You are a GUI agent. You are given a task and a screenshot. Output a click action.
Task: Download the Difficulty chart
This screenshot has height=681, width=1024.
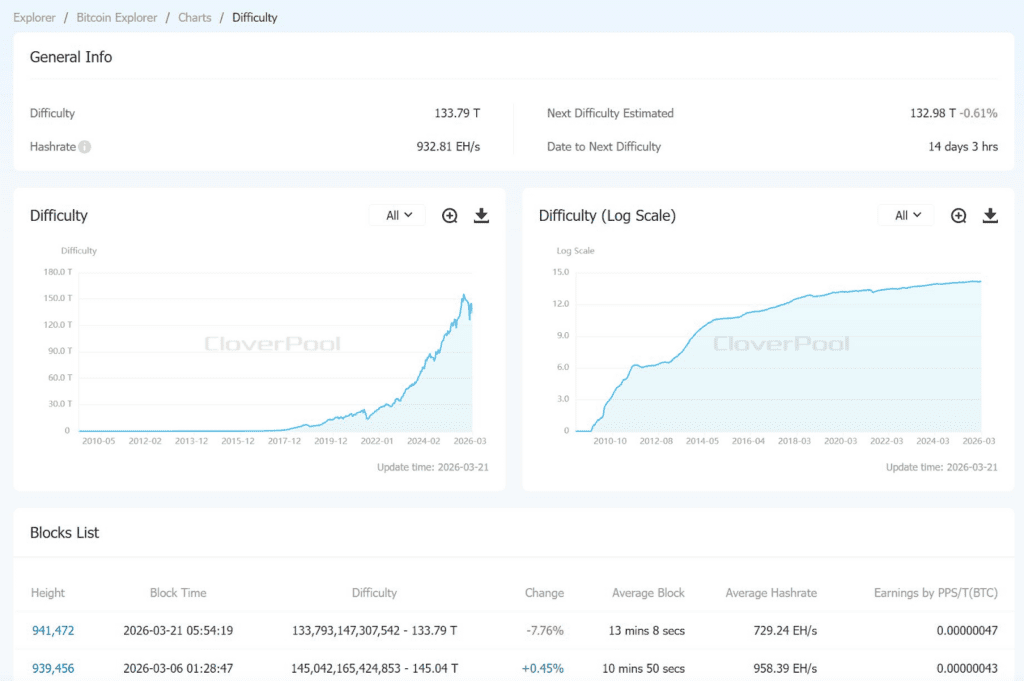pos(481,216)
